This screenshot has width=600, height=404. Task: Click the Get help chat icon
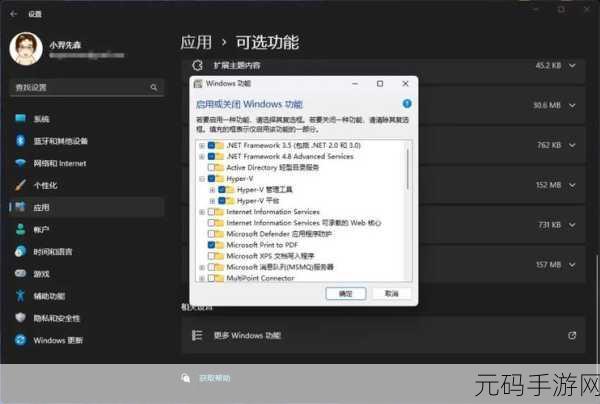click(x=186, y=378)
